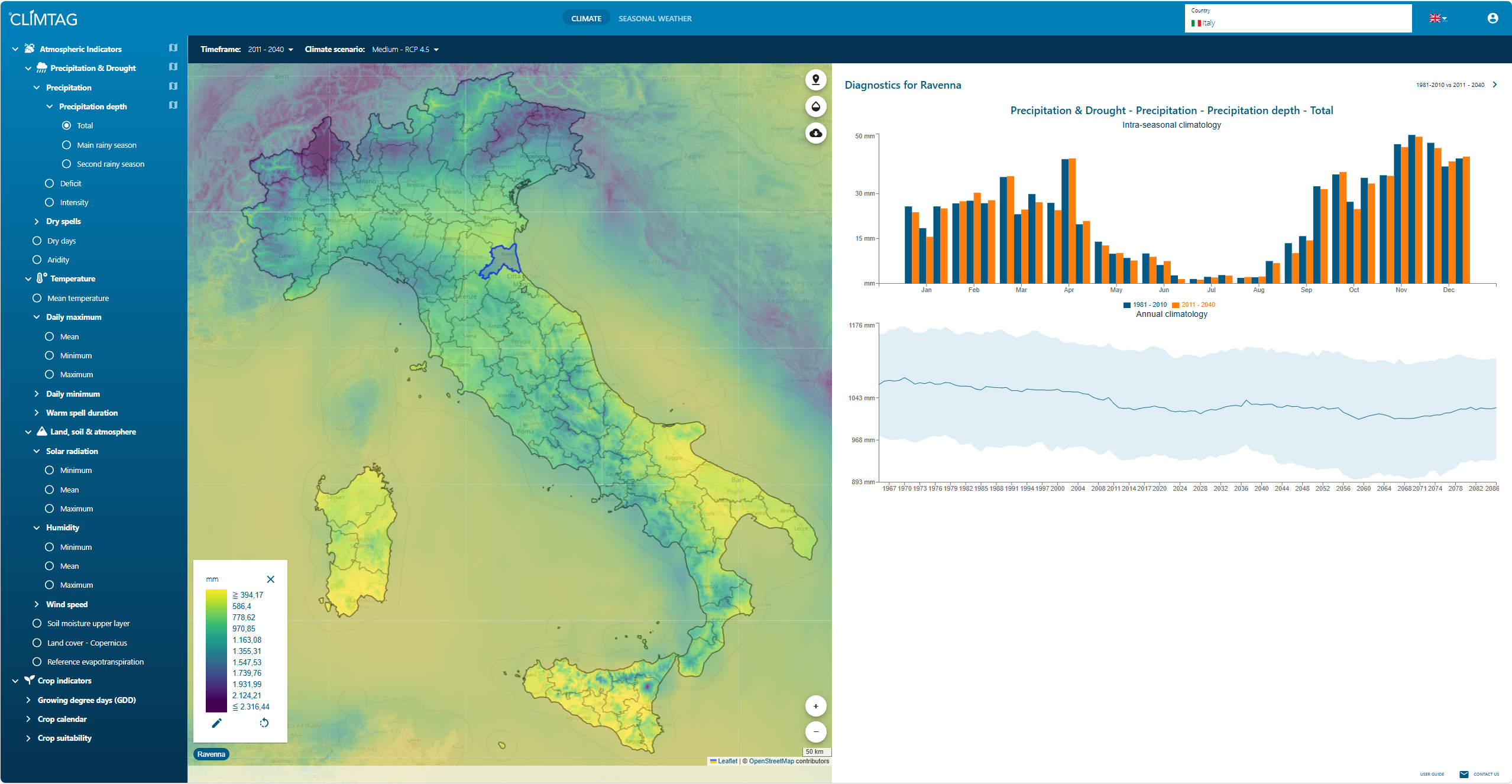The width and height of the screenshot is (1512, 784).
Task: Select Main rainy season option
Action: (x=66, y=145)
